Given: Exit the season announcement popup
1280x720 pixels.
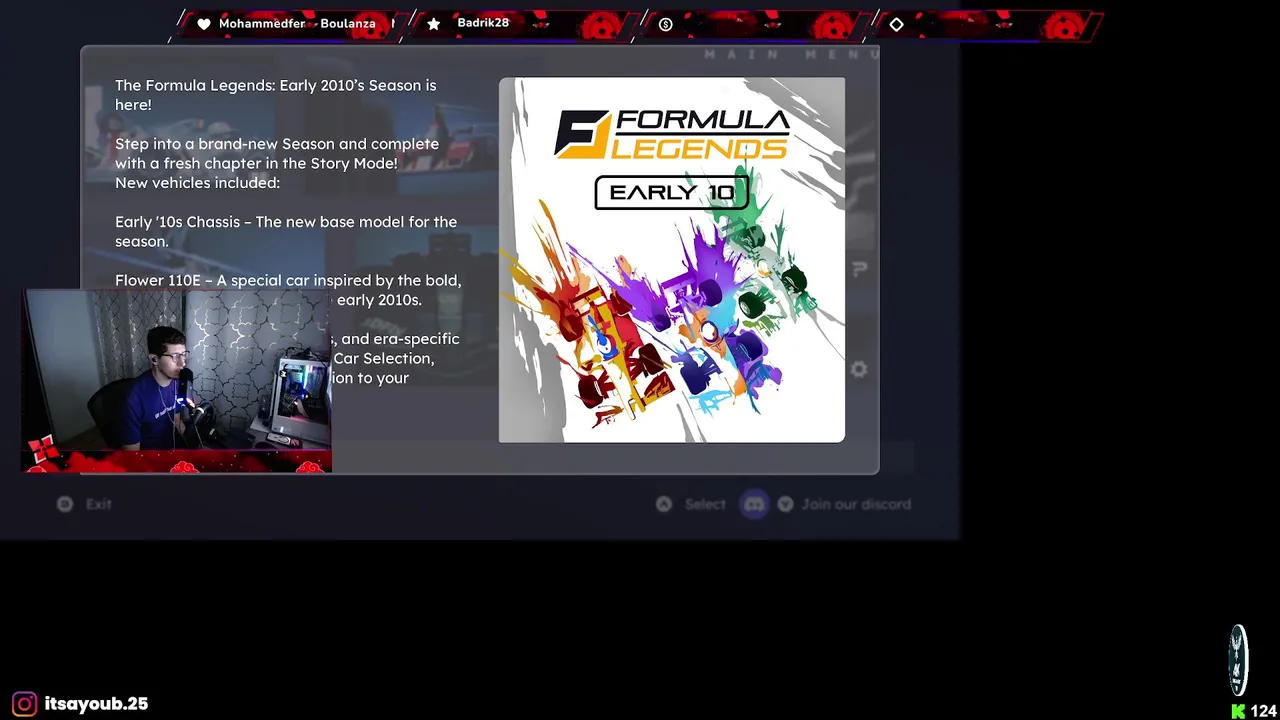Looking at the screenshot, I should click(x=98, y=504).
